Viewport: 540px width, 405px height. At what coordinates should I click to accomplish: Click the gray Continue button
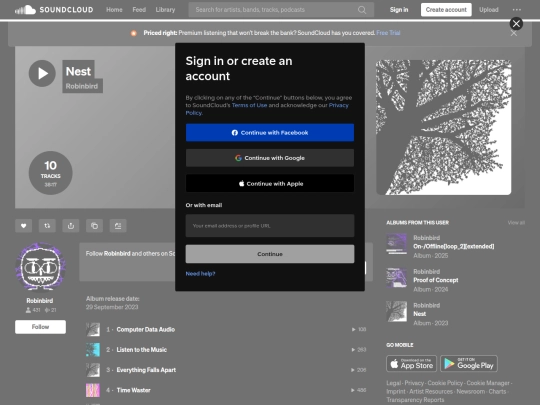[x=270, y=254]
